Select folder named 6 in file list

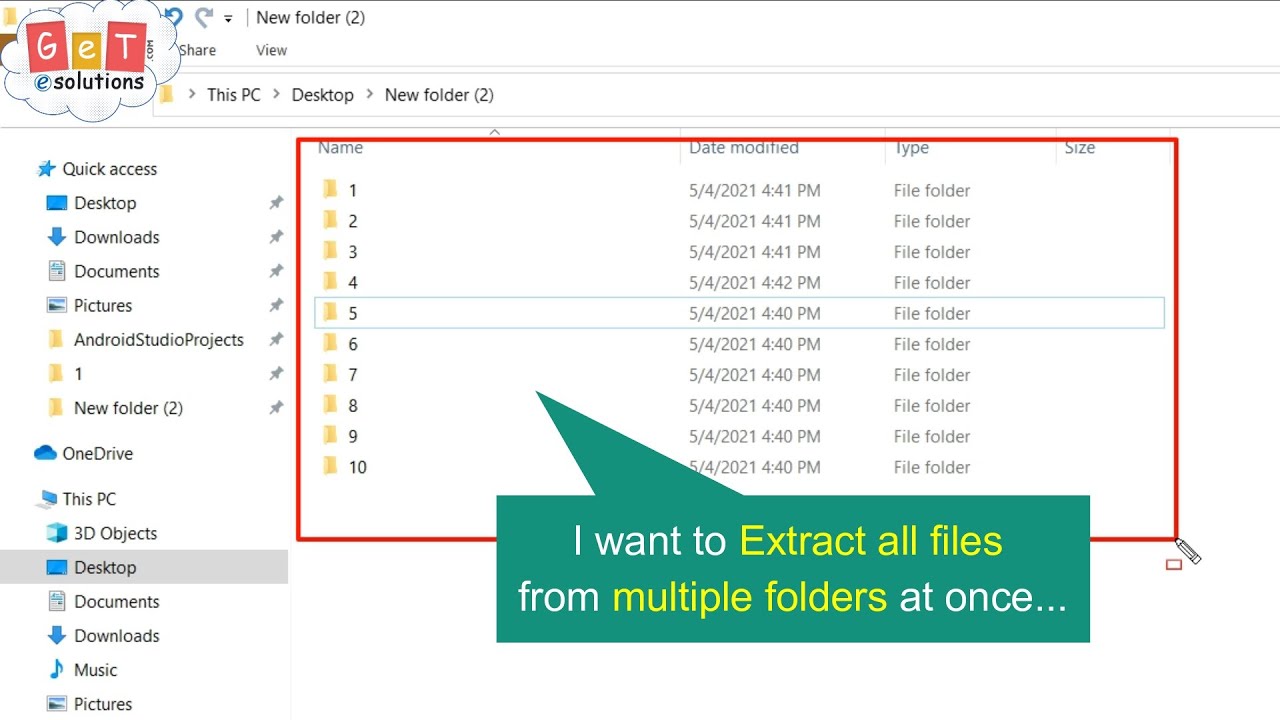(x=352, y=344)
